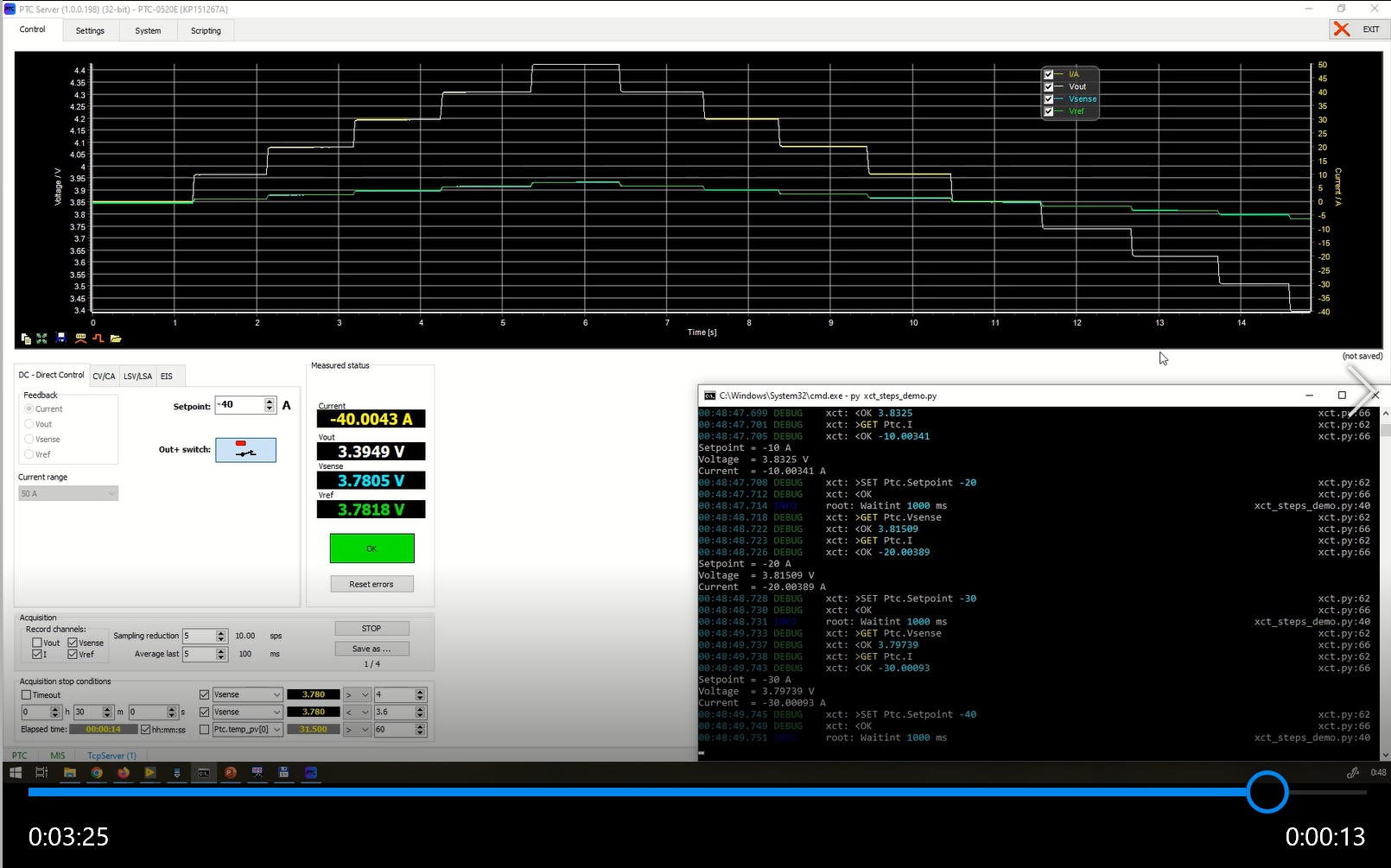Toggle the Vsense legend checkbox

pyautogui.click(x=1049, y=99)
